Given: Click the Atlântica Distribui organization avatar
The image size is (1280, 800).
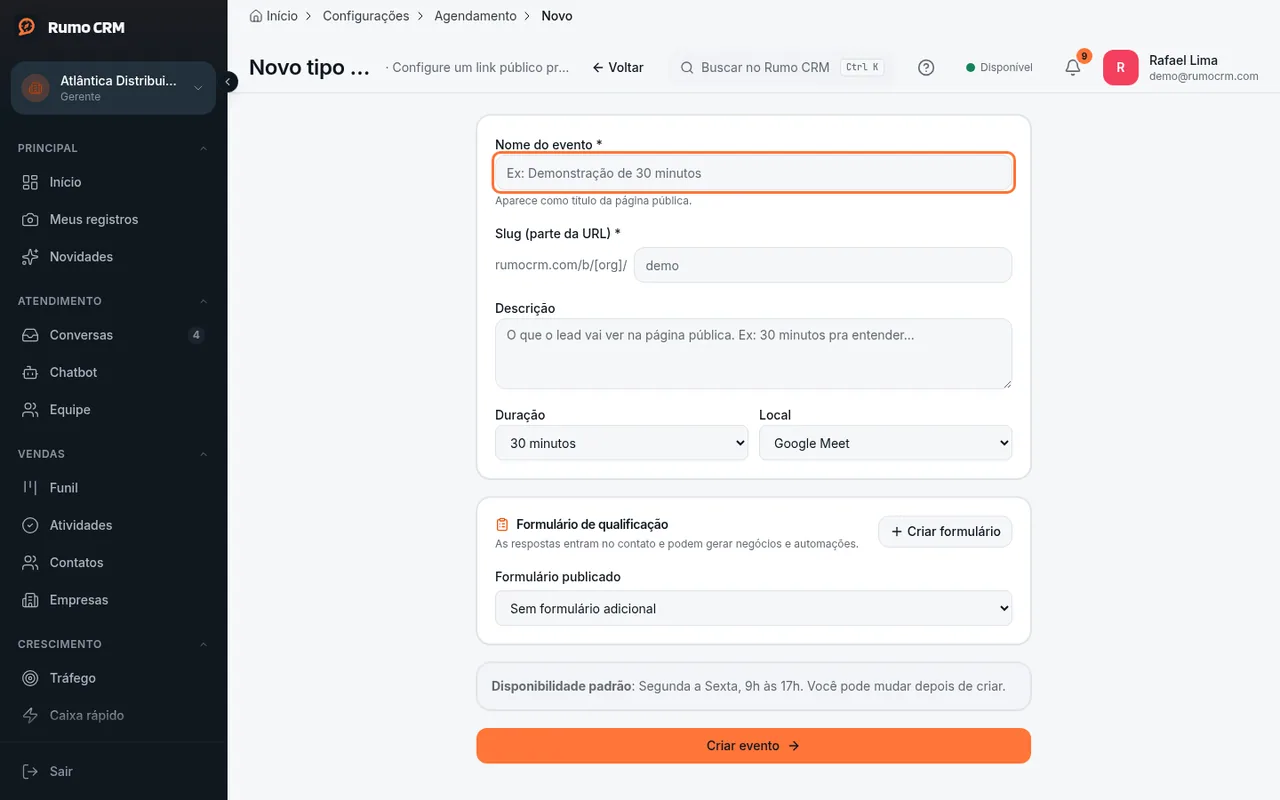Looking at the screenshot, I should point(36,88).
